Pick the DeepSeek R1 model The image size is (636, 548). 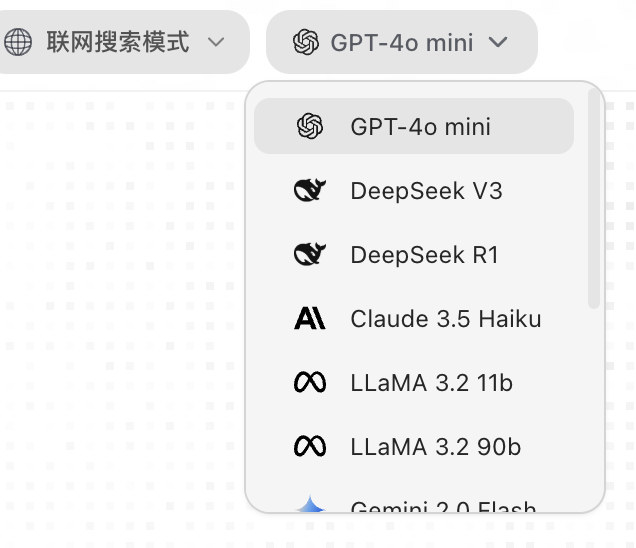coord(414,254)
